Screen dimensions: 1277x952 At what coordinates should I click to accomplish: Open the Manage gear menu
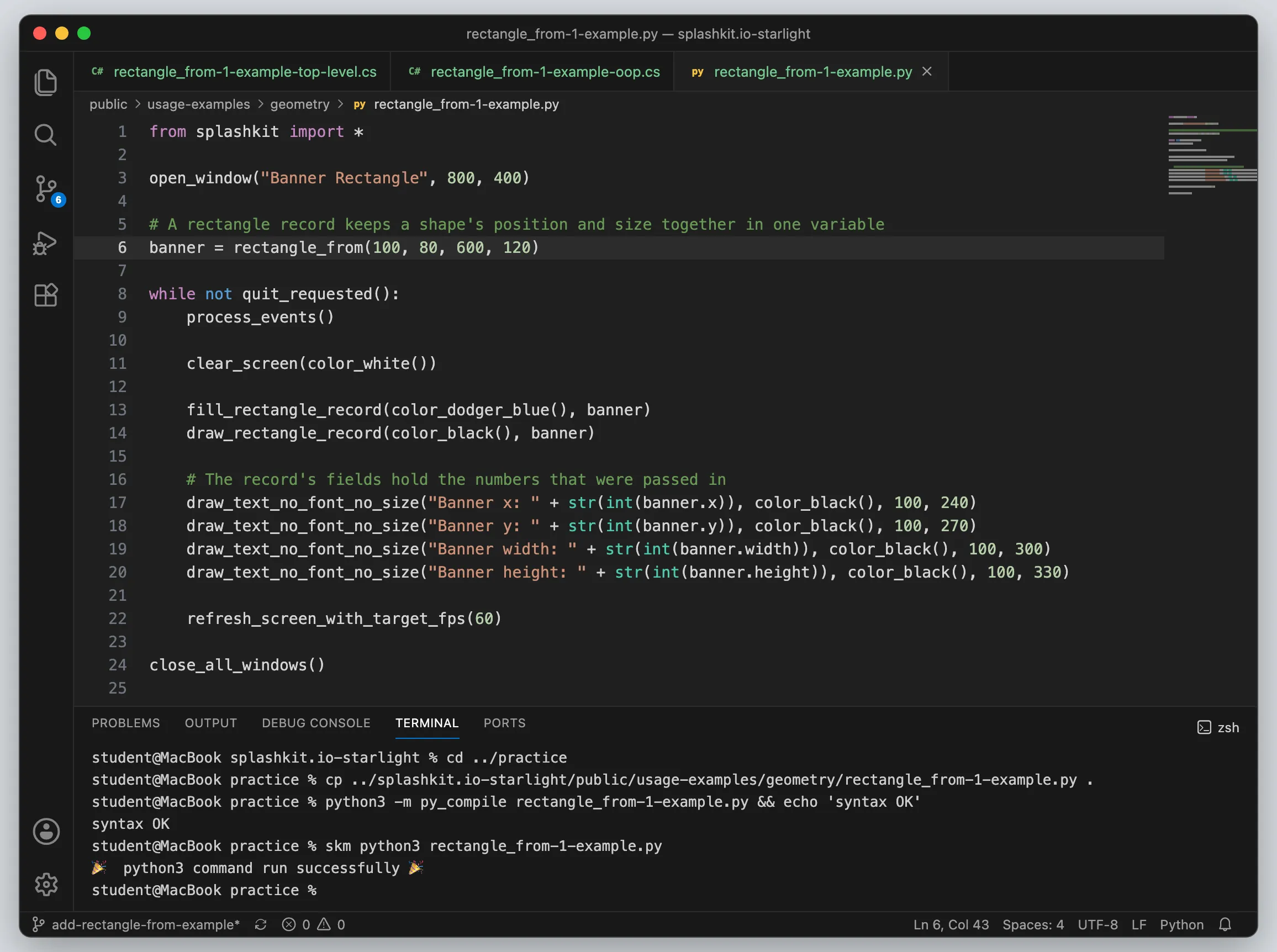(x=46, y=884)
